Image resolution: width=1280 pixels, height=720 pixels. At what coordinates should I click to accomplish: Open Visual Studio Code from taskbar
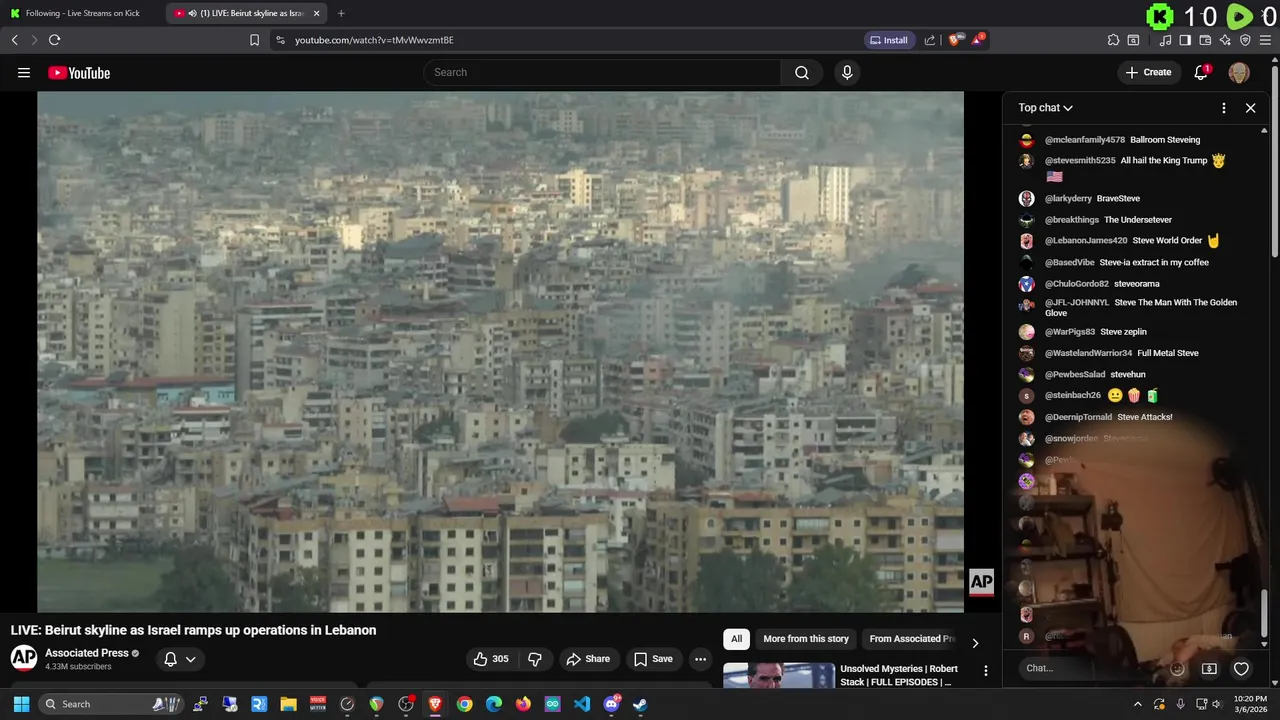tap(582, 704)
